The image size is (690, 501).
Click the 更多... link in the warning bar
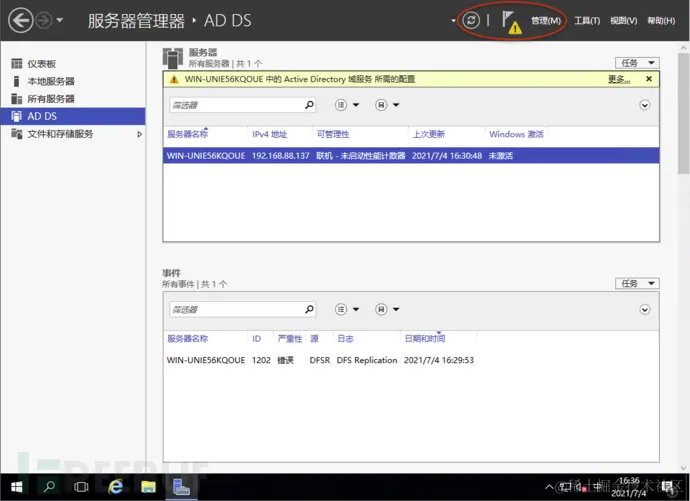click(619, 79)
